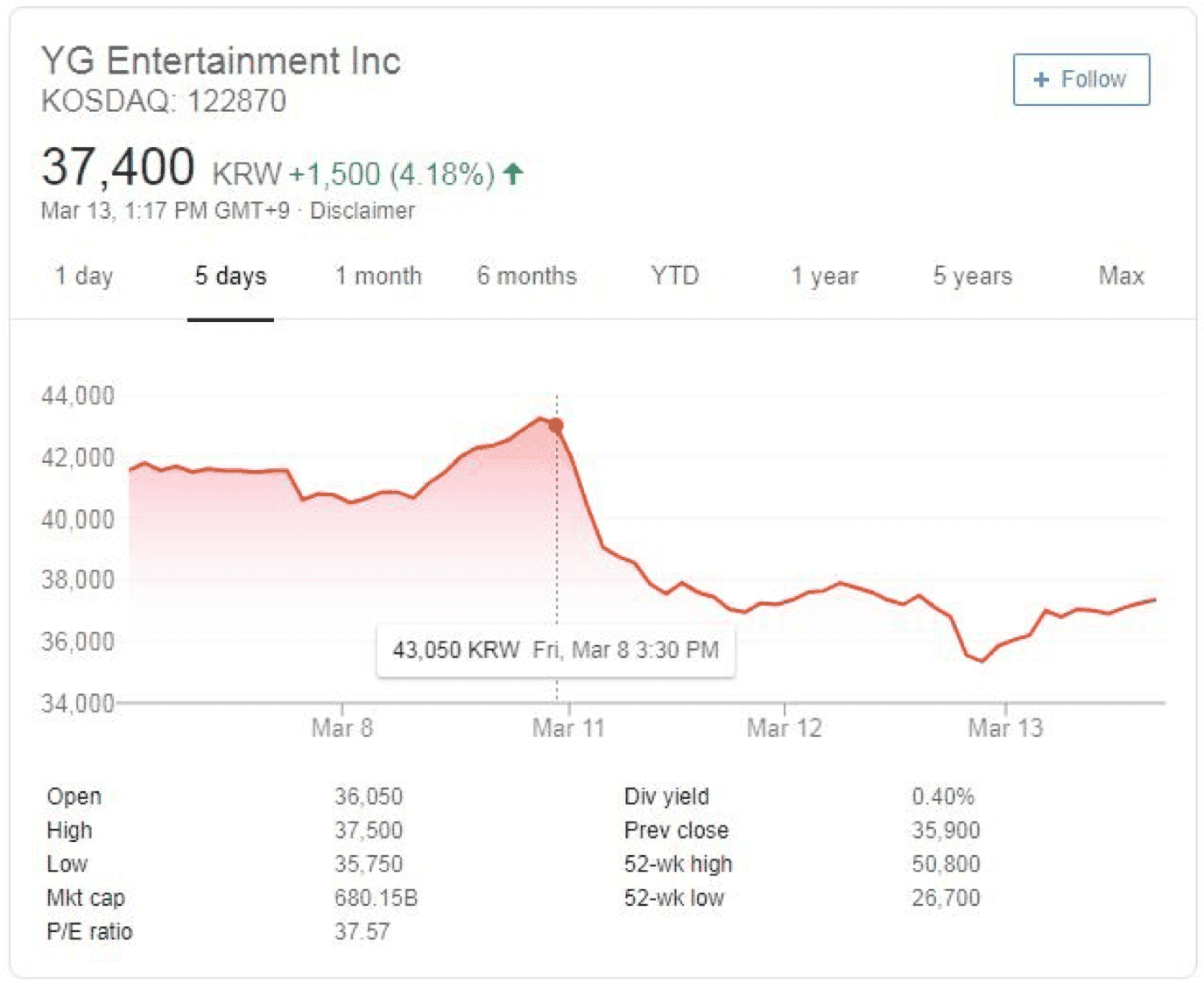Click the Prev close value 35,900
Screen dimensions: 1204x982
click(946, 831)
